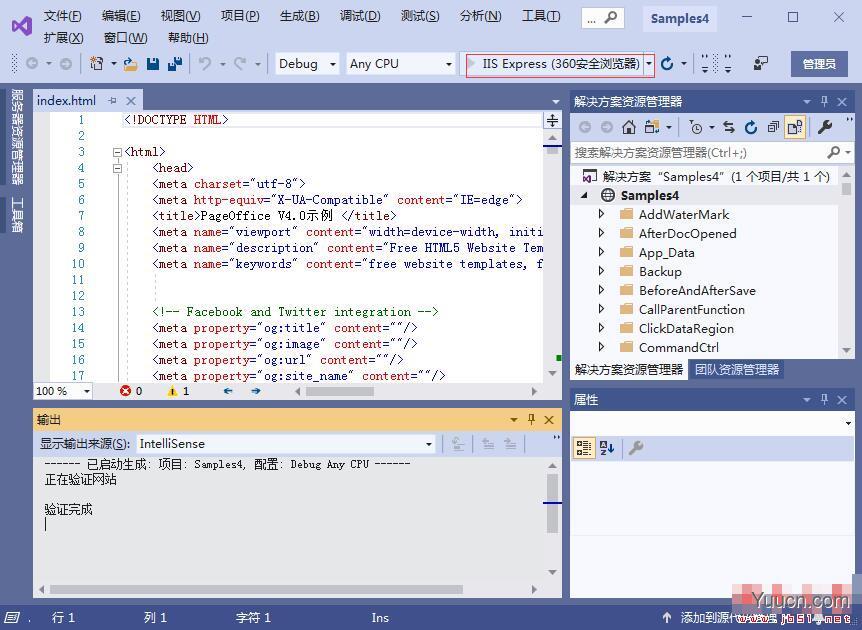Click the open file folder icon
This screenshot has width=862, height=630.
(130, 64)
